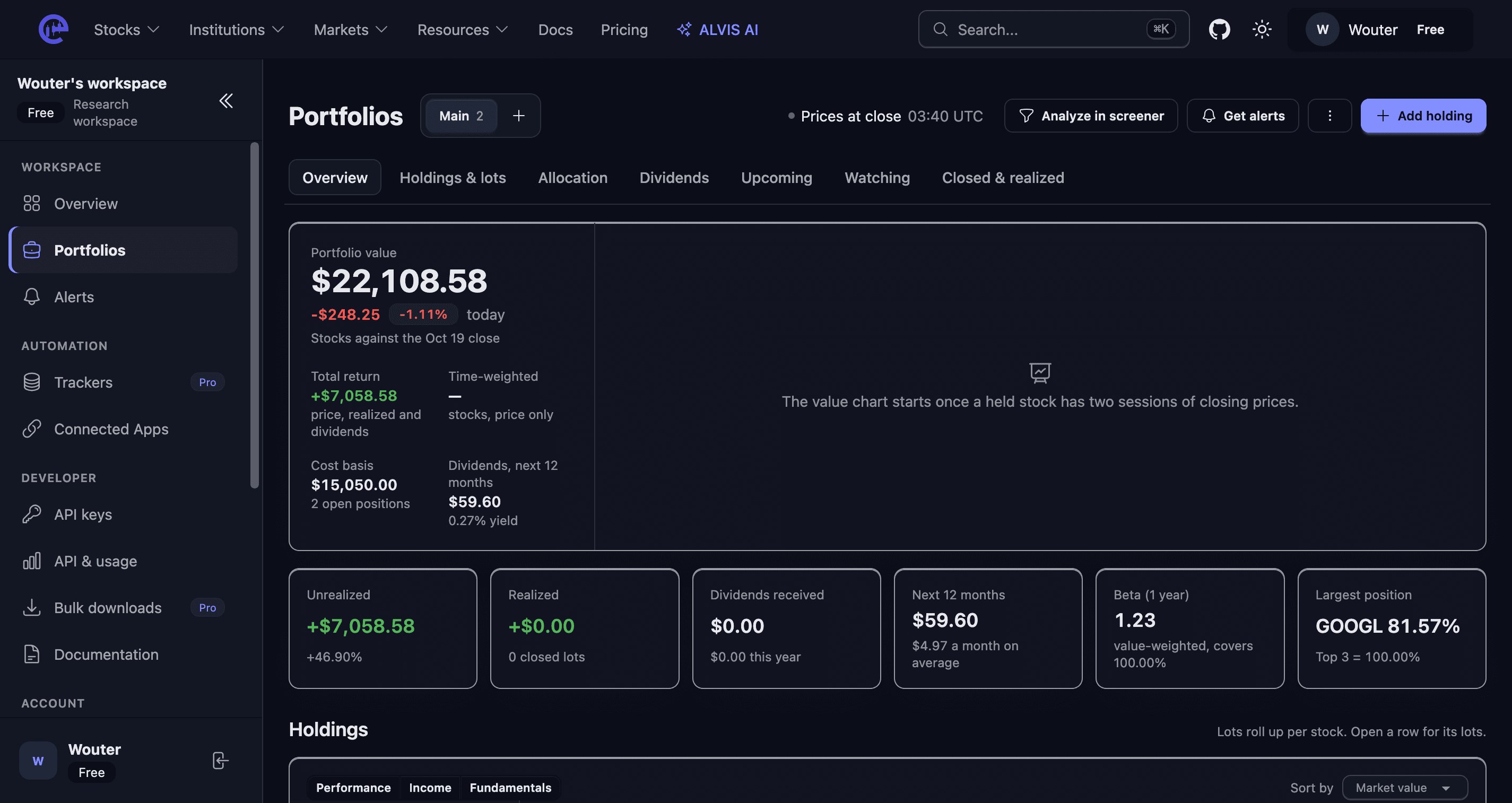The image size is (1512, 803).
Task: Open the Pricing link in top navigation
Action: point(624,29)
